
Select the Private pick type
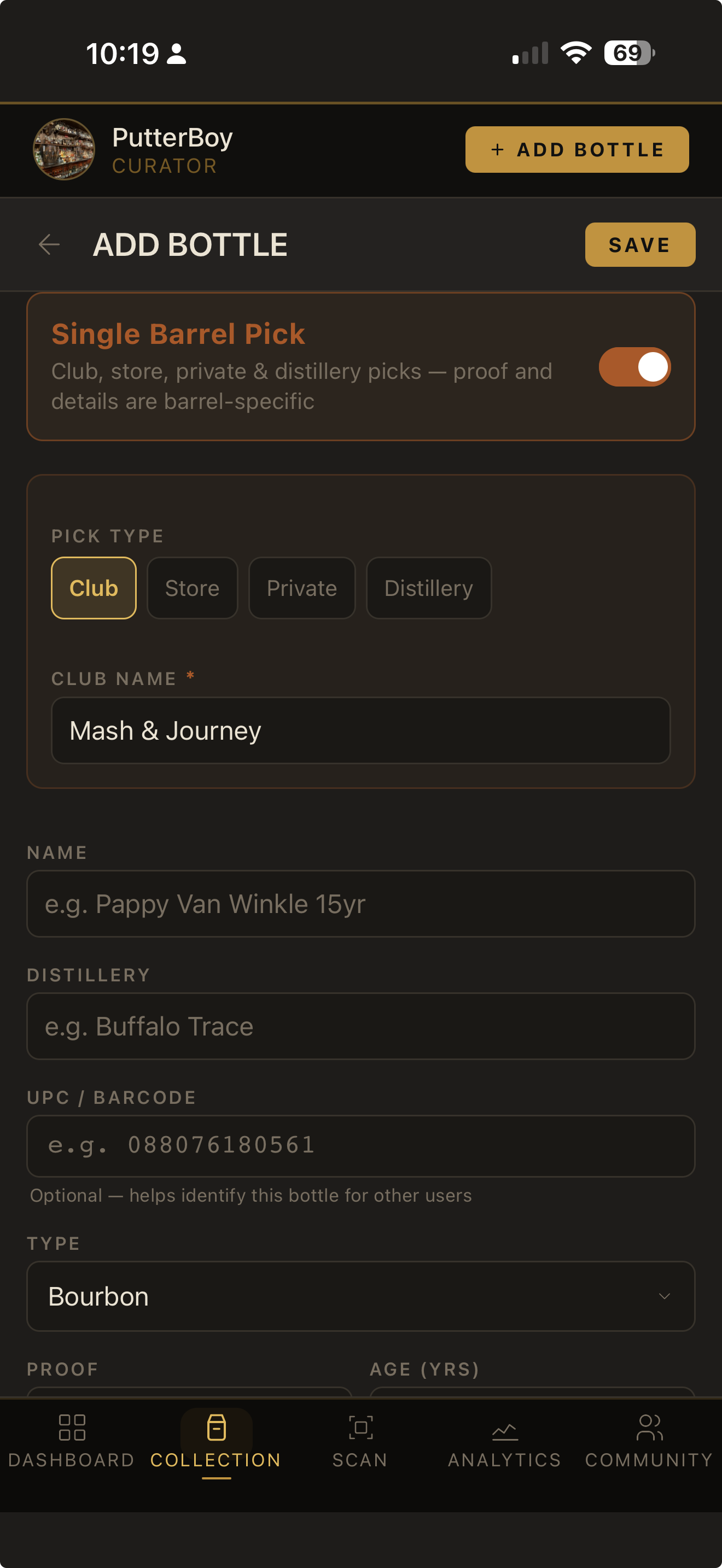pyautogui.click(x=302, y=588)
